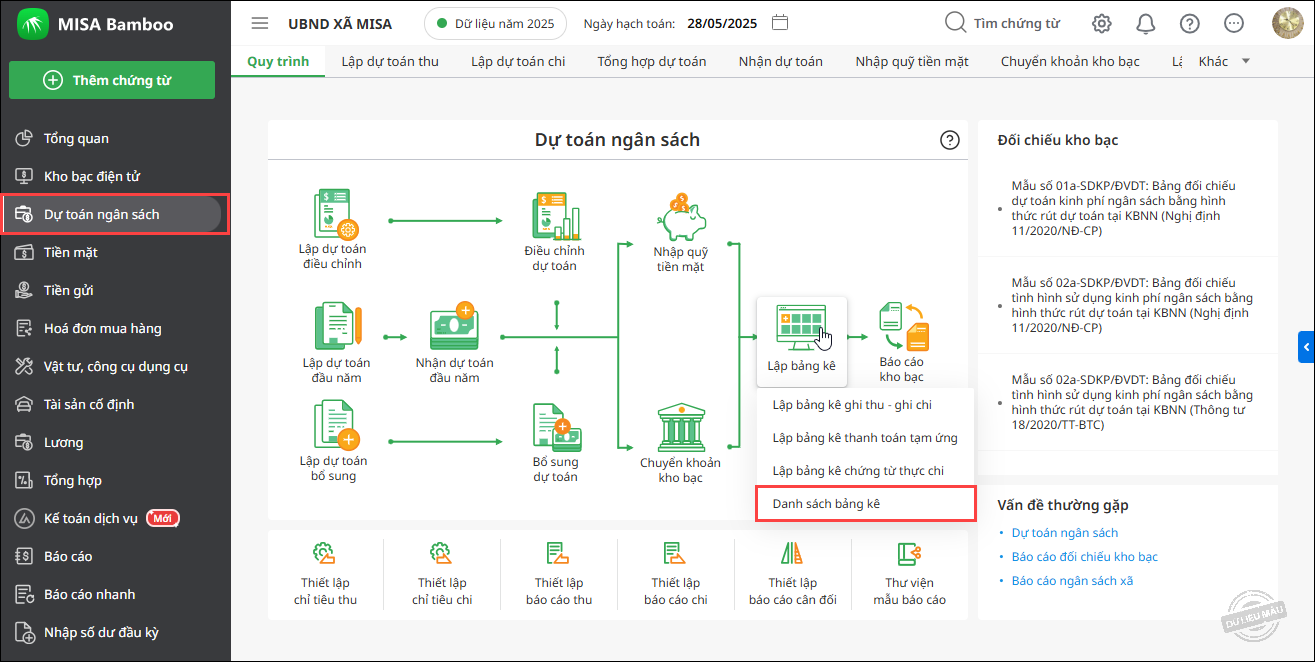The image size is (1315, 662).
Task: Click the Lập bảng kê icon
Action: click(802, 327)
